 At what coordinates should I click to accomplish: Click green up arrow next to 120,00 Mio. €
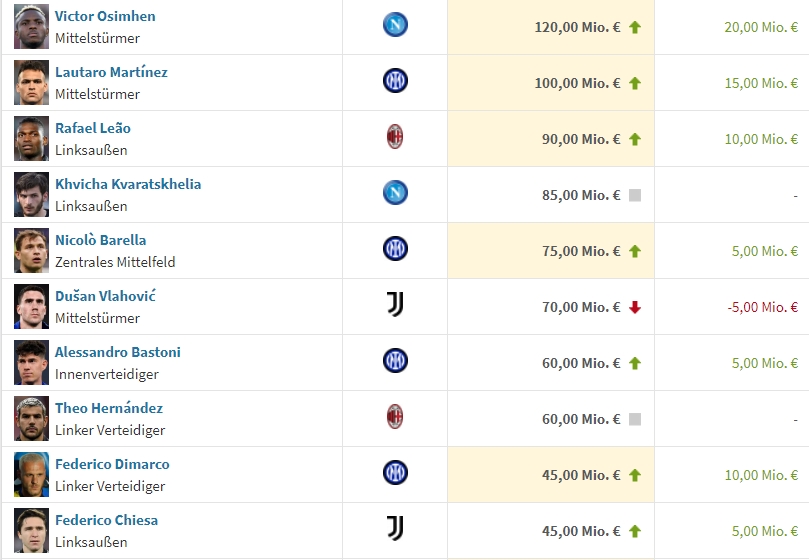pyautogui.click(x=635, y=27)
